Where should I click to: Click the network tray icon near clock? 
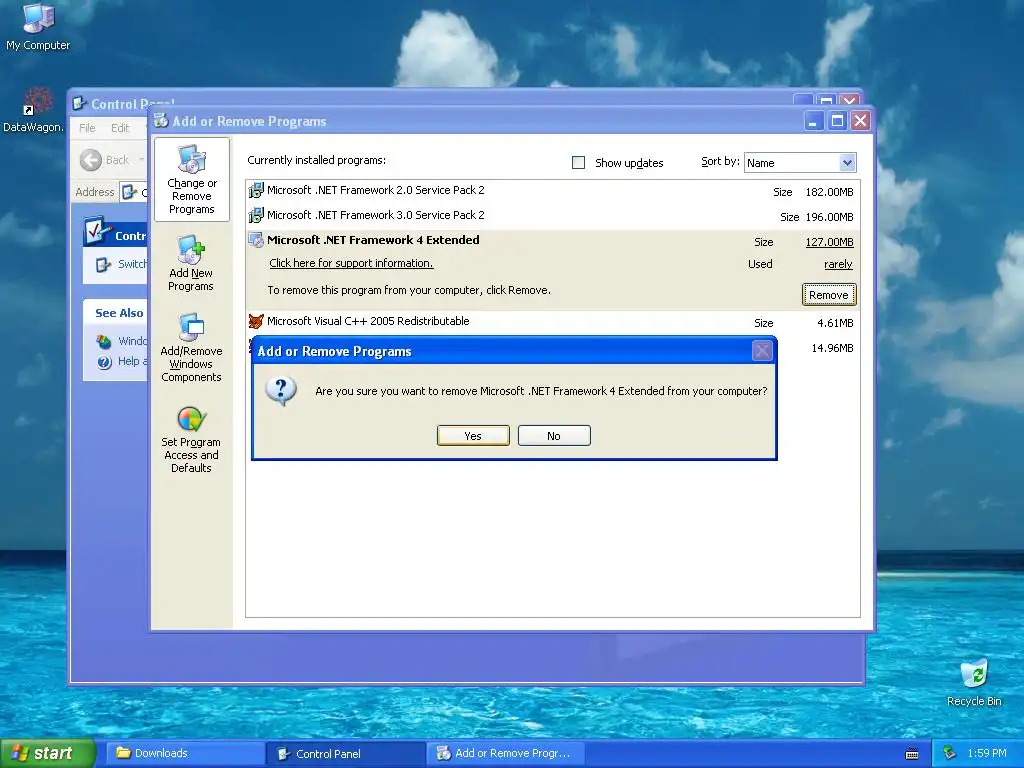[950, 754]
